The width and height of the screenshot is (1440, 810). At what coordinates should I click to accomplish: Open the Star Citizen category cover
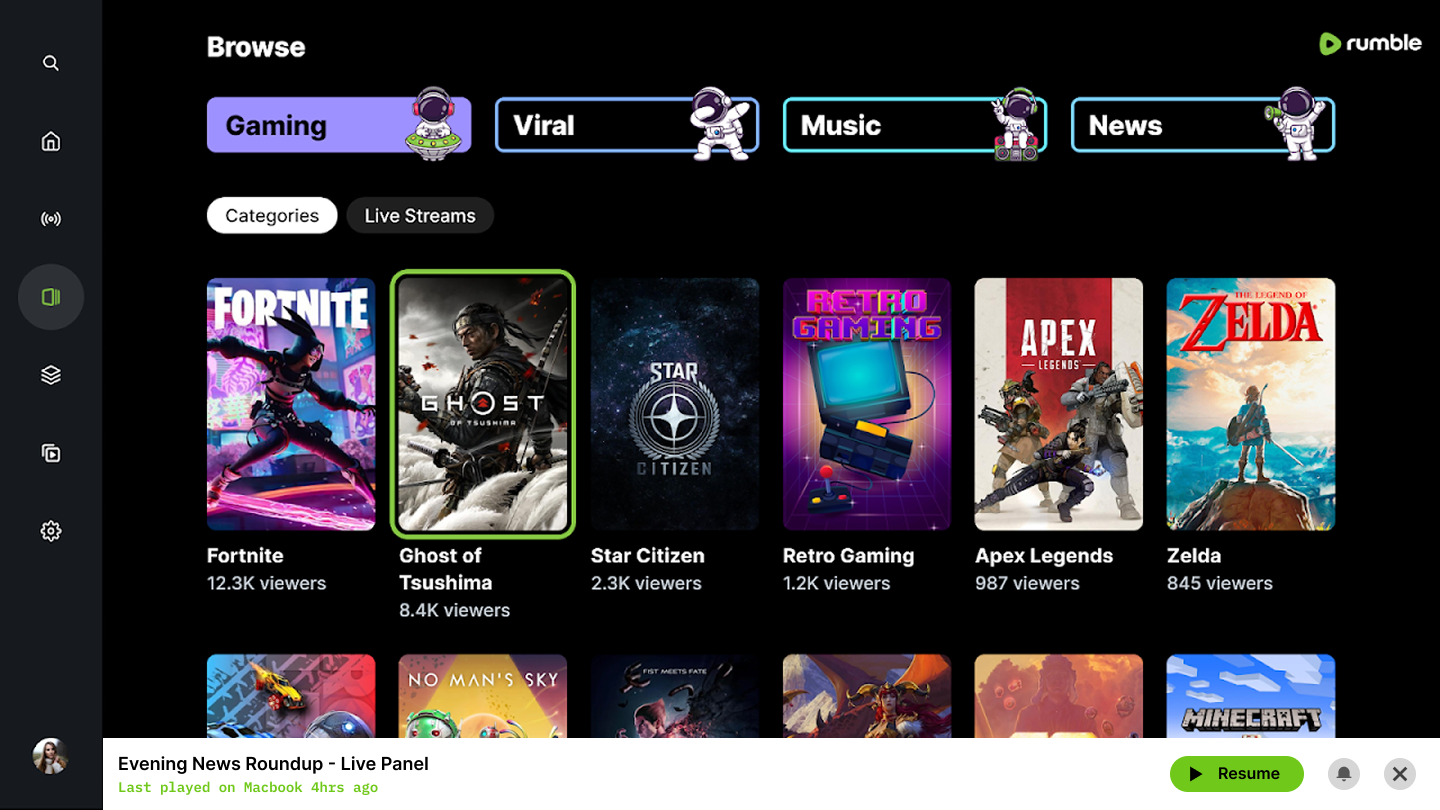click(675, 404)
